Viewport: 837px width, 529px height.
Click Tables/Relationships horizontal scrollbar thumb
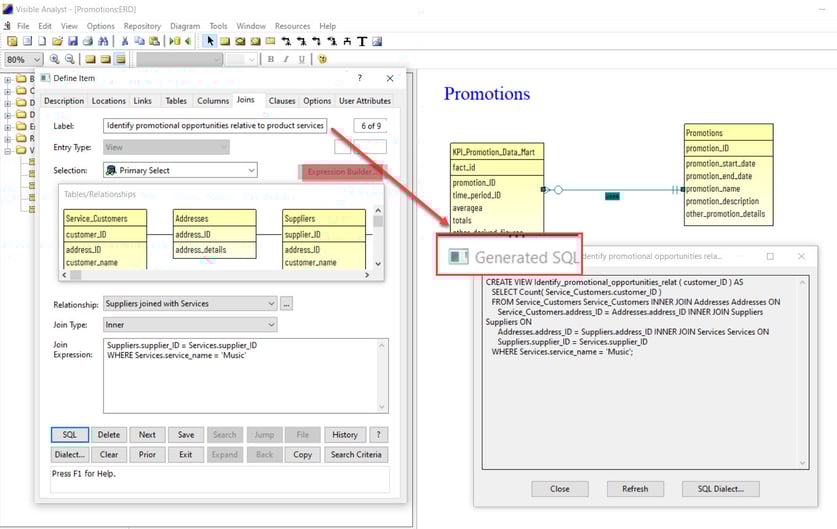pos(76,275)
